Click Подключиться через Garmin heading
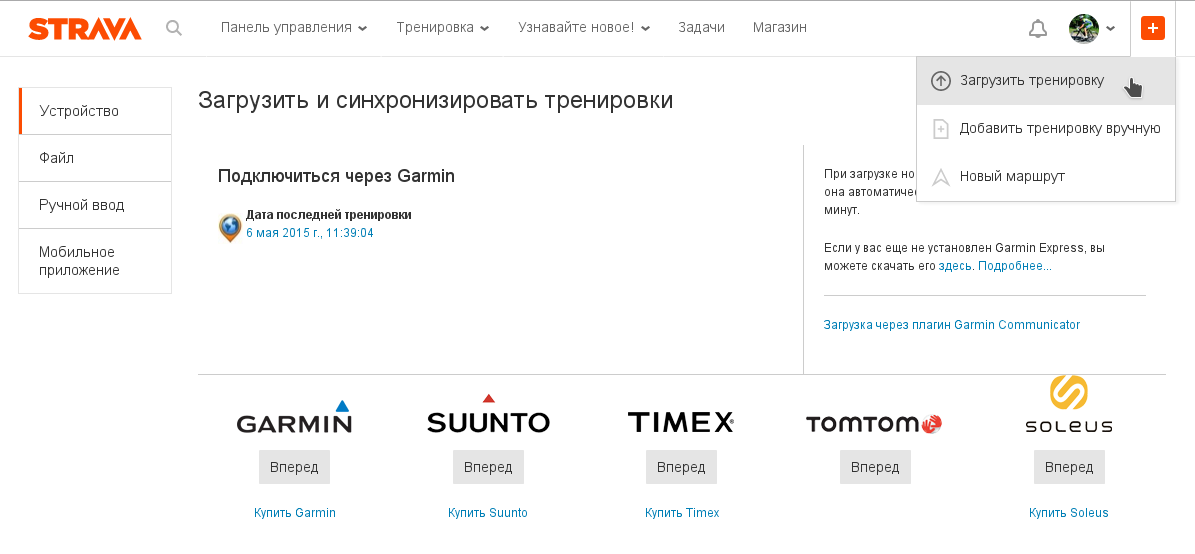Viewport: 1195px width, 554px height. pos(336,176)
